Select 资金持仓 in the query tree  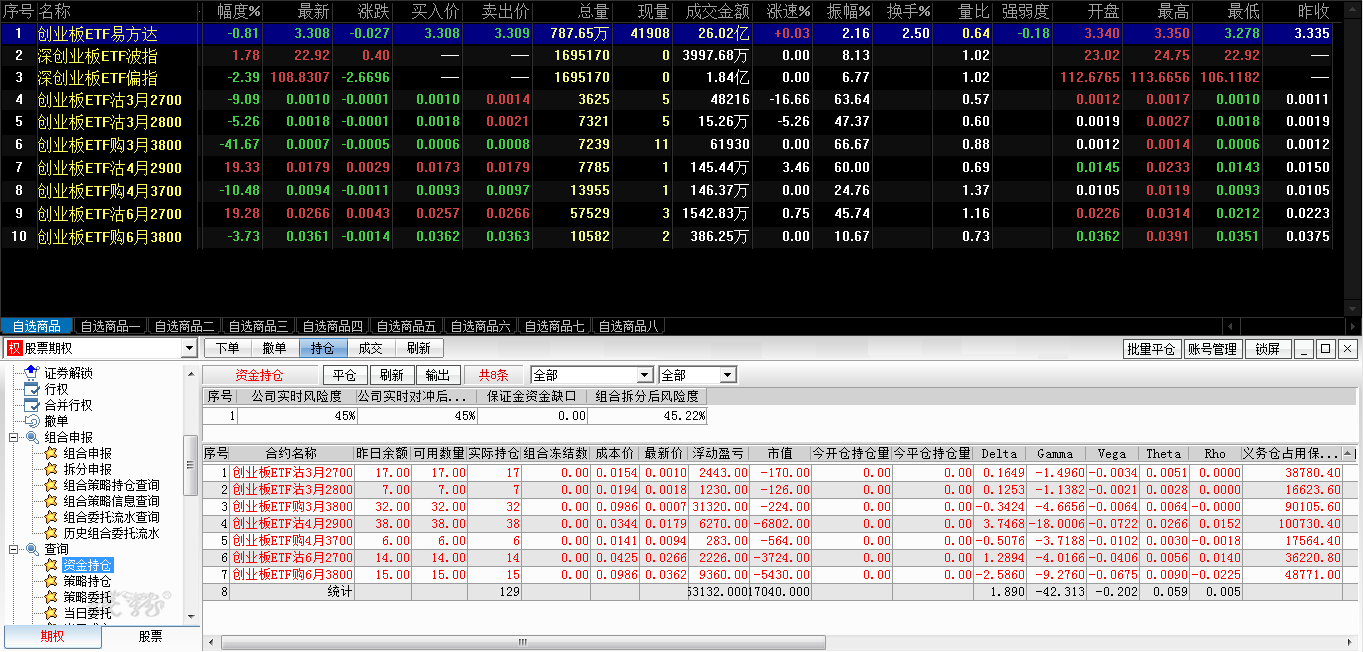pyautogui.click(x=87, y=565)
